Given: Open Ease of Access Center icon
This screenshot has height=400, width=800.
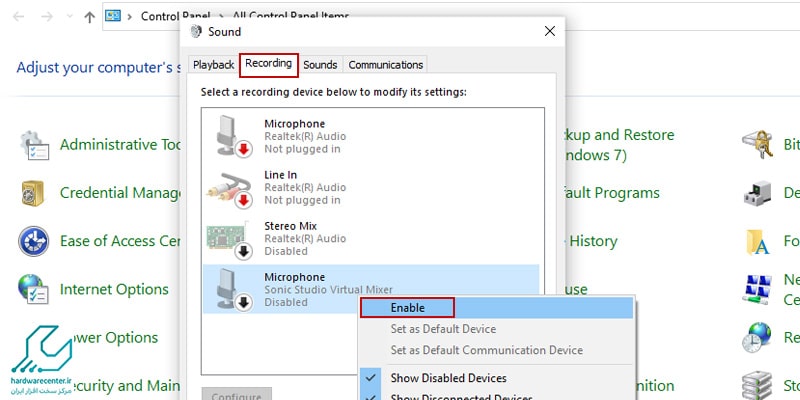Looking at the screenshot, I should (x=34, y=241).
